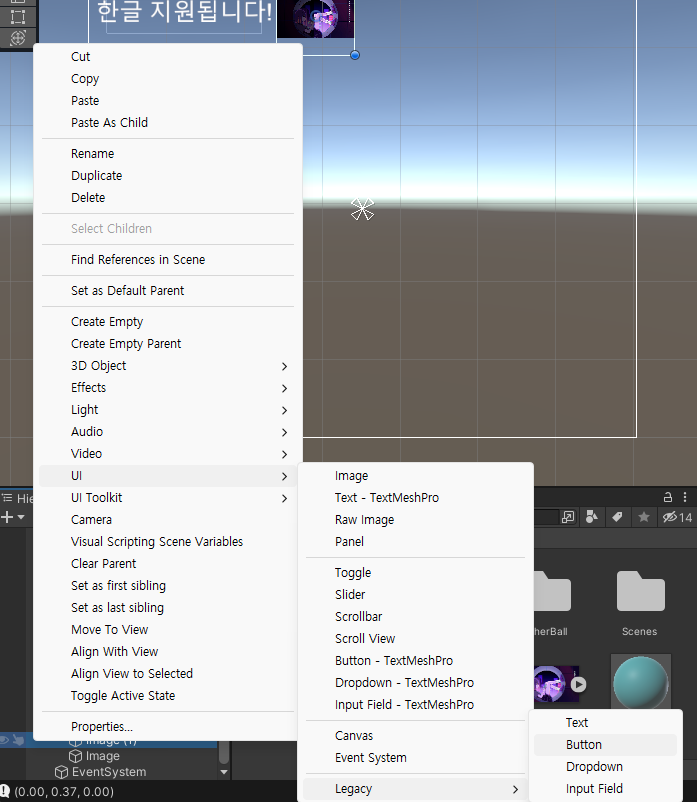Viewport: 697px width, 802px height.
Task: Select the video thumbnail in scene view
Action: (x=316, y=18)
